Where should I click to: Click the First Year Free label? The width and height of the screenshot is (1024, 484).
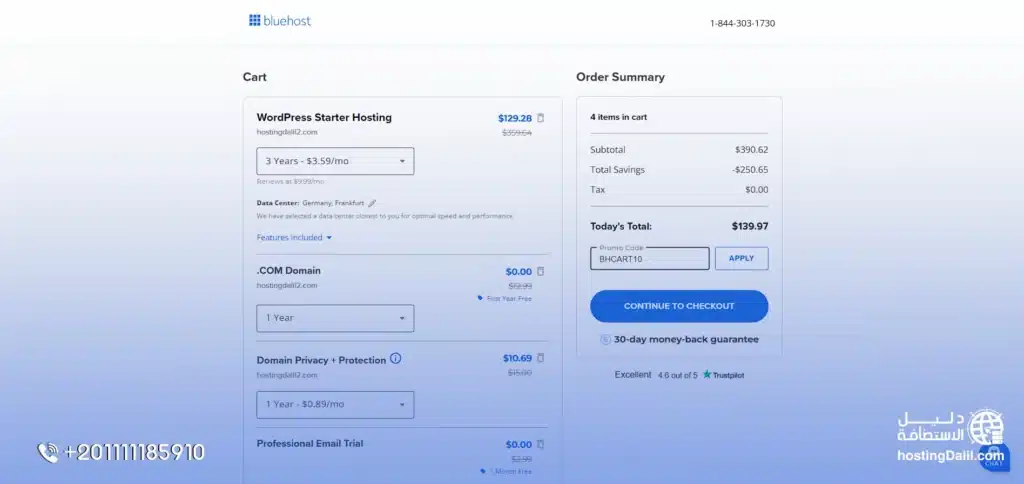pyautogui.click(x=509, y=298)
